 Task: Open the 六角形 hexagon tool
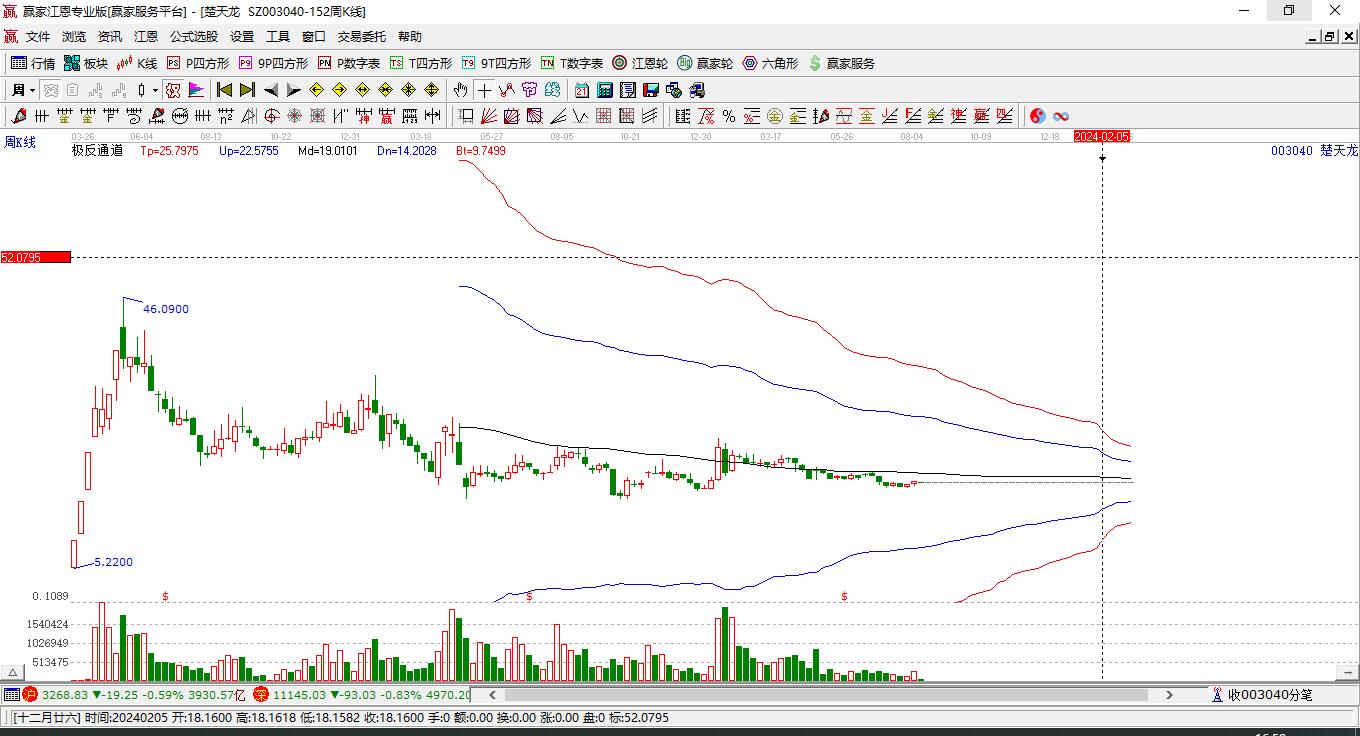(770, 63)
